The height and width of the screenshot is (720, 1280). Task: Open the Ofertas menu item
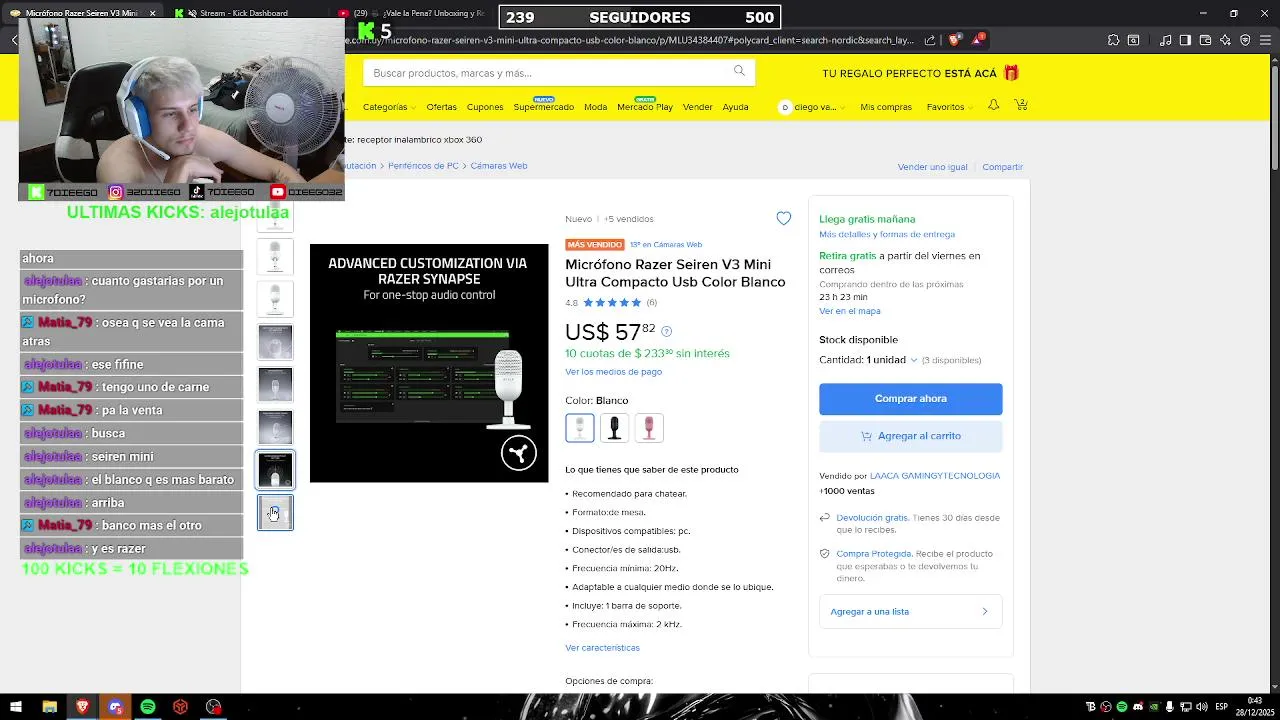click(x=441, y=107)
